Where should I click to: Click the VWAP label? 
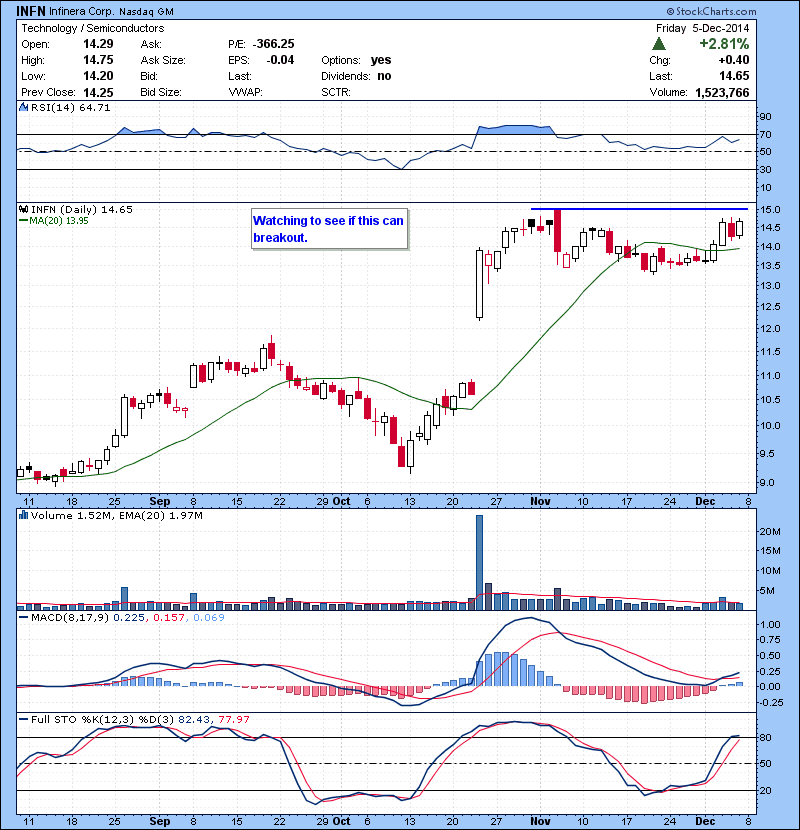(245, 92)
